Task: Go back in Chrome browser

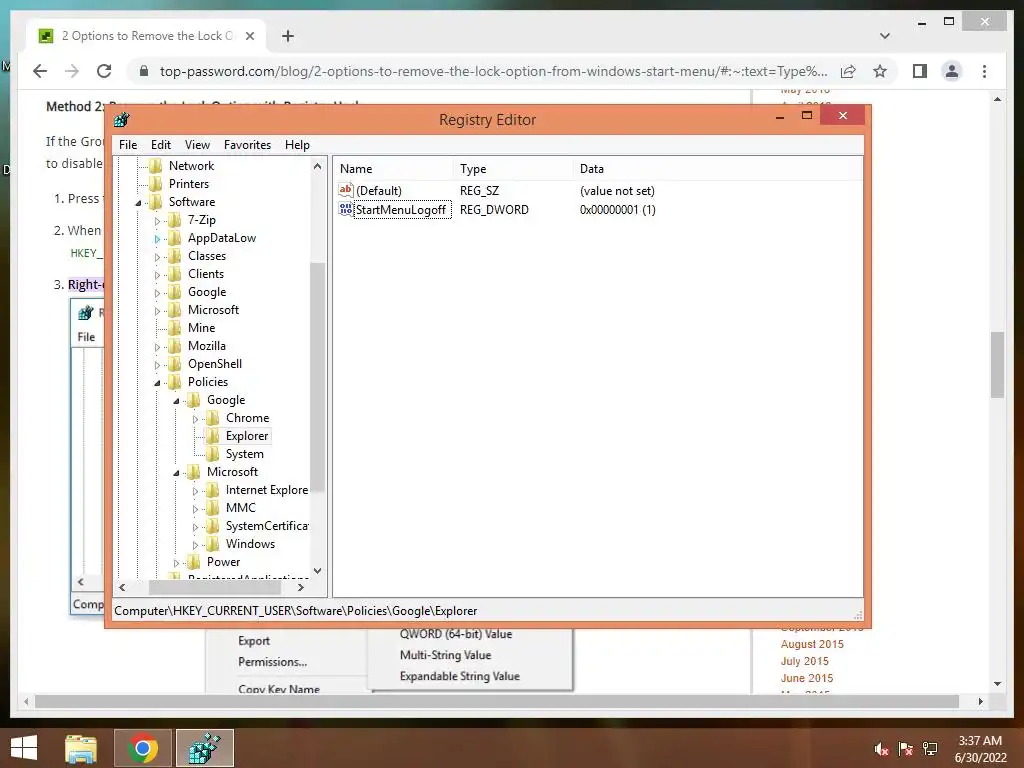Action: pos(40,71)
